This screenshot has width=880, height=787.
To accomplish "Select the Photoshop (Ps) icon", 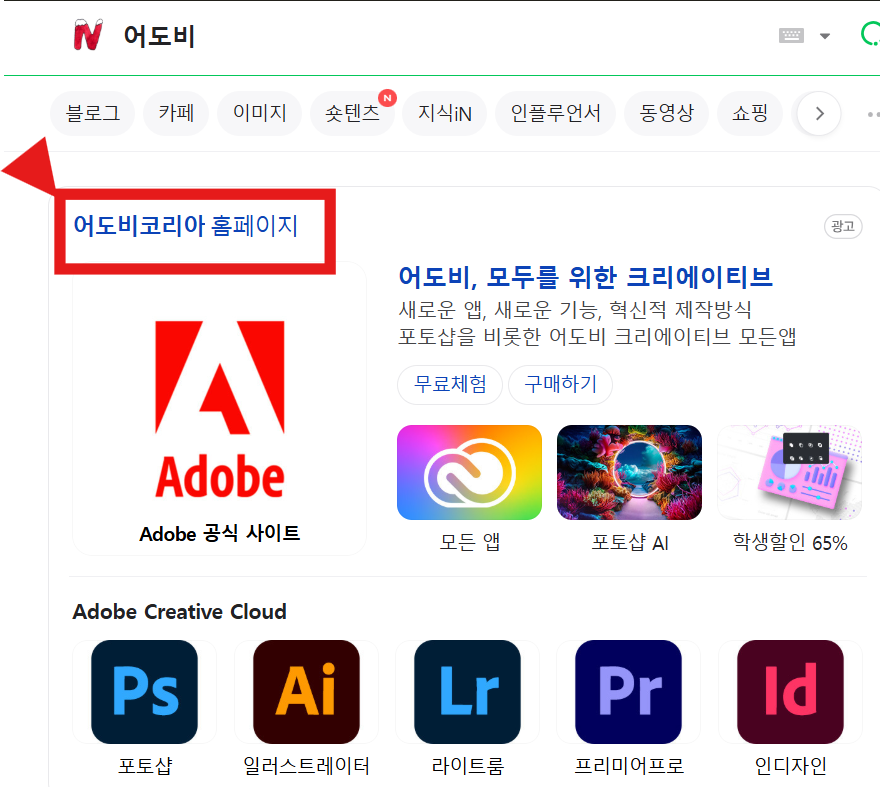I will [x=143, y=691].
